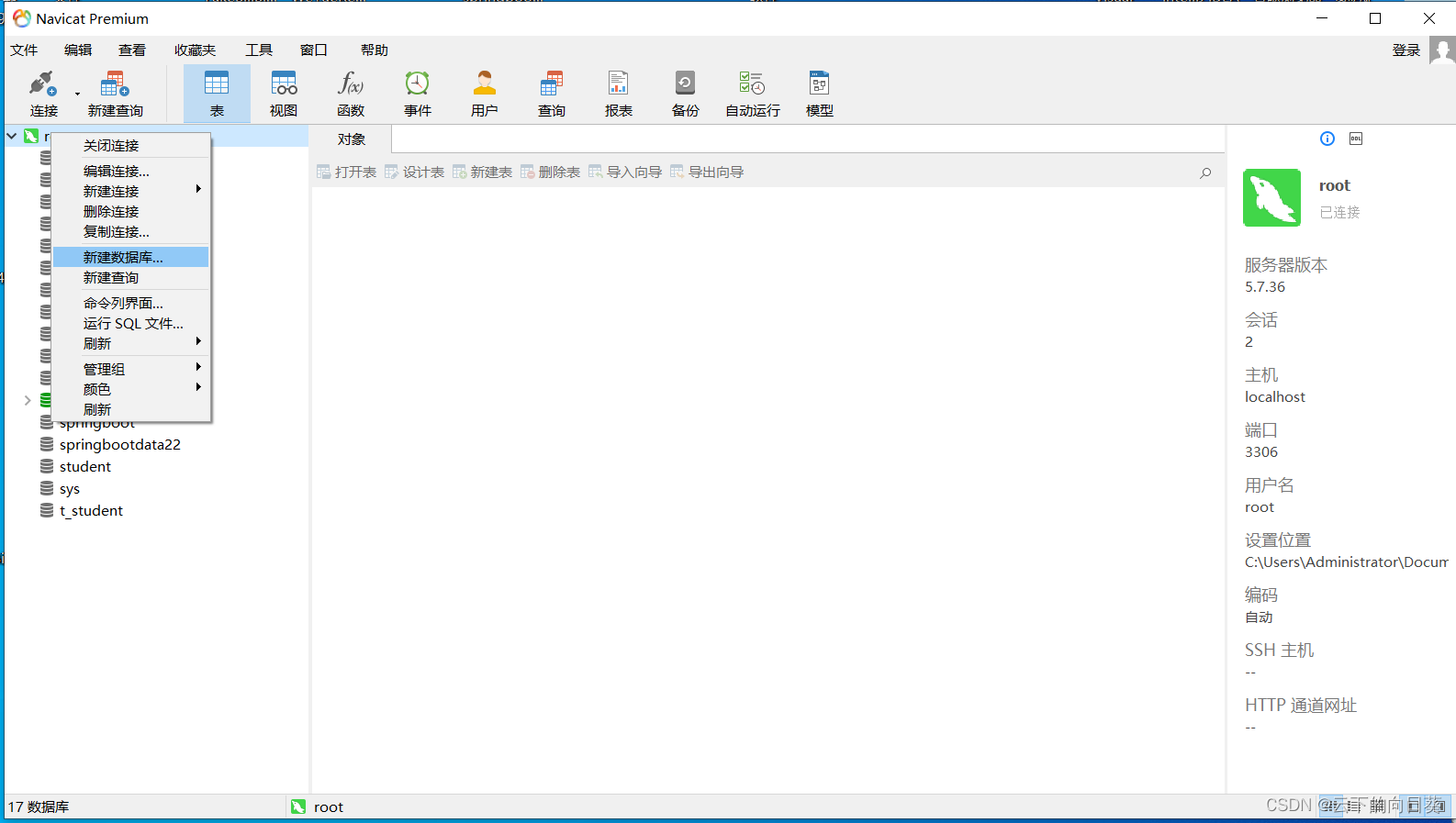Open the 报表 (Report) toolbar icon

pyautogui.click(x=619, y=94)
